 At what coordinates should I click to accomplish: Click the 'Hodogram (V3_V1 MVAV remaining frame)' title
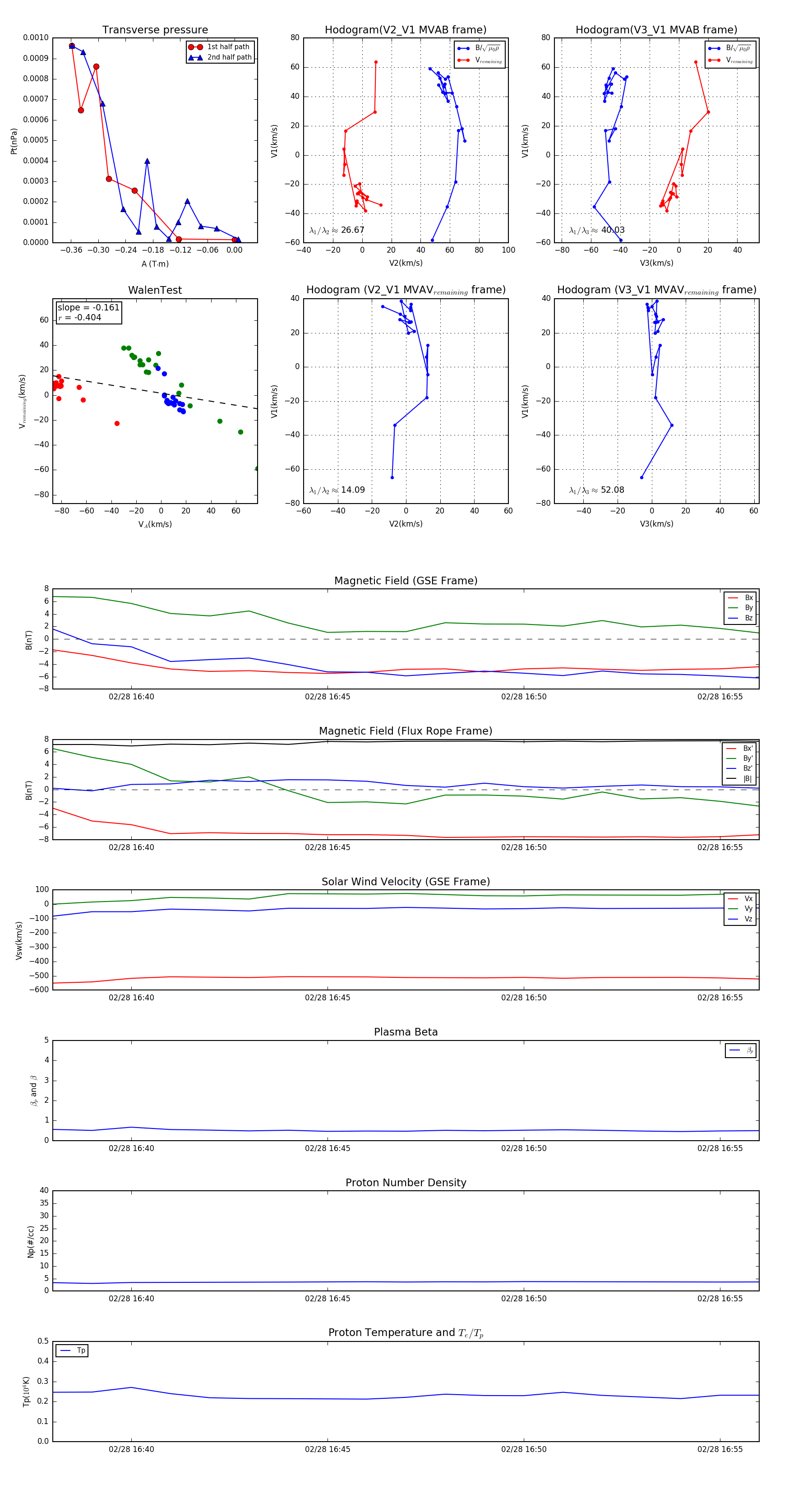point(656,290)
